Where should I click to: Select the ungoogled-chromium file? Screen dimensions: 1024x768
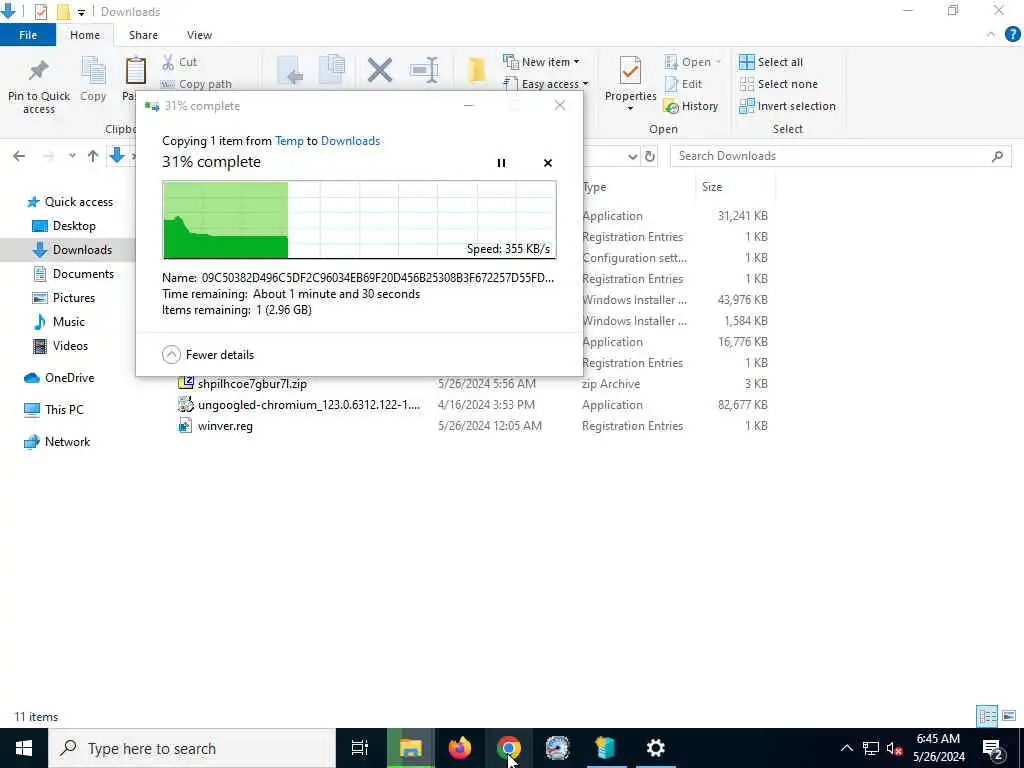click(299, 405)
